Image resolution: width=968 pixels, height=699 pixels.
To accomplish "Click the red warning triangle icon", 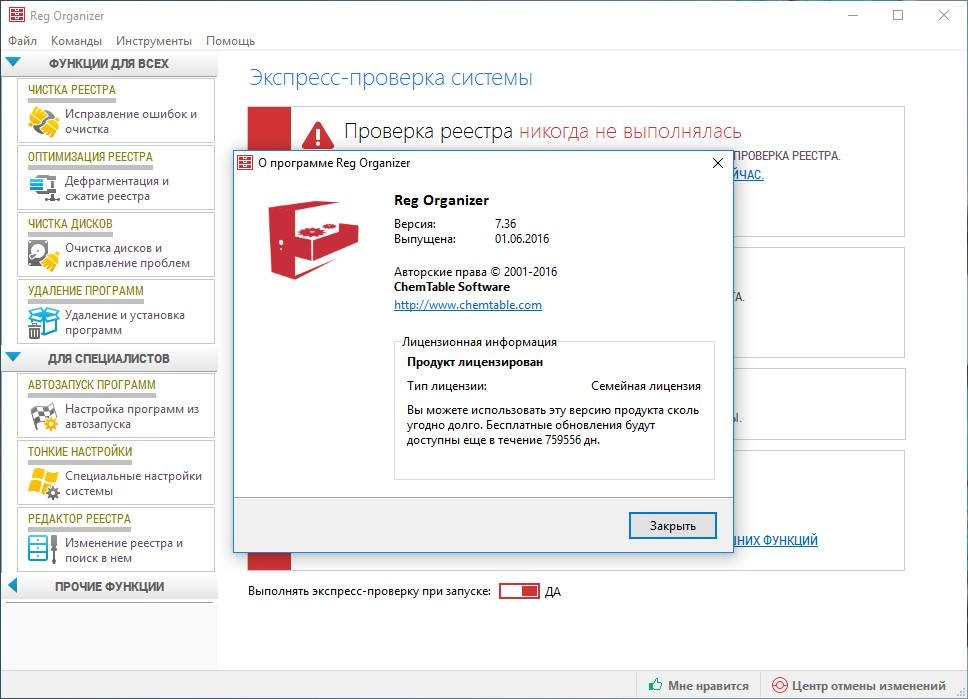I will click(x=318, y=135).
